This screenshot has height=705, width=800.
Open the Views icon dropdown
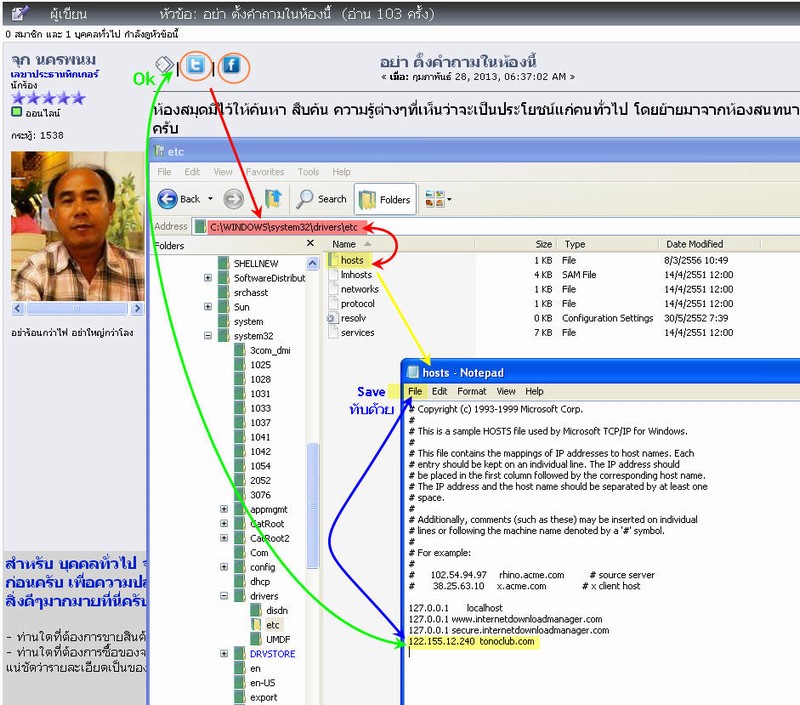click(438, 199)
